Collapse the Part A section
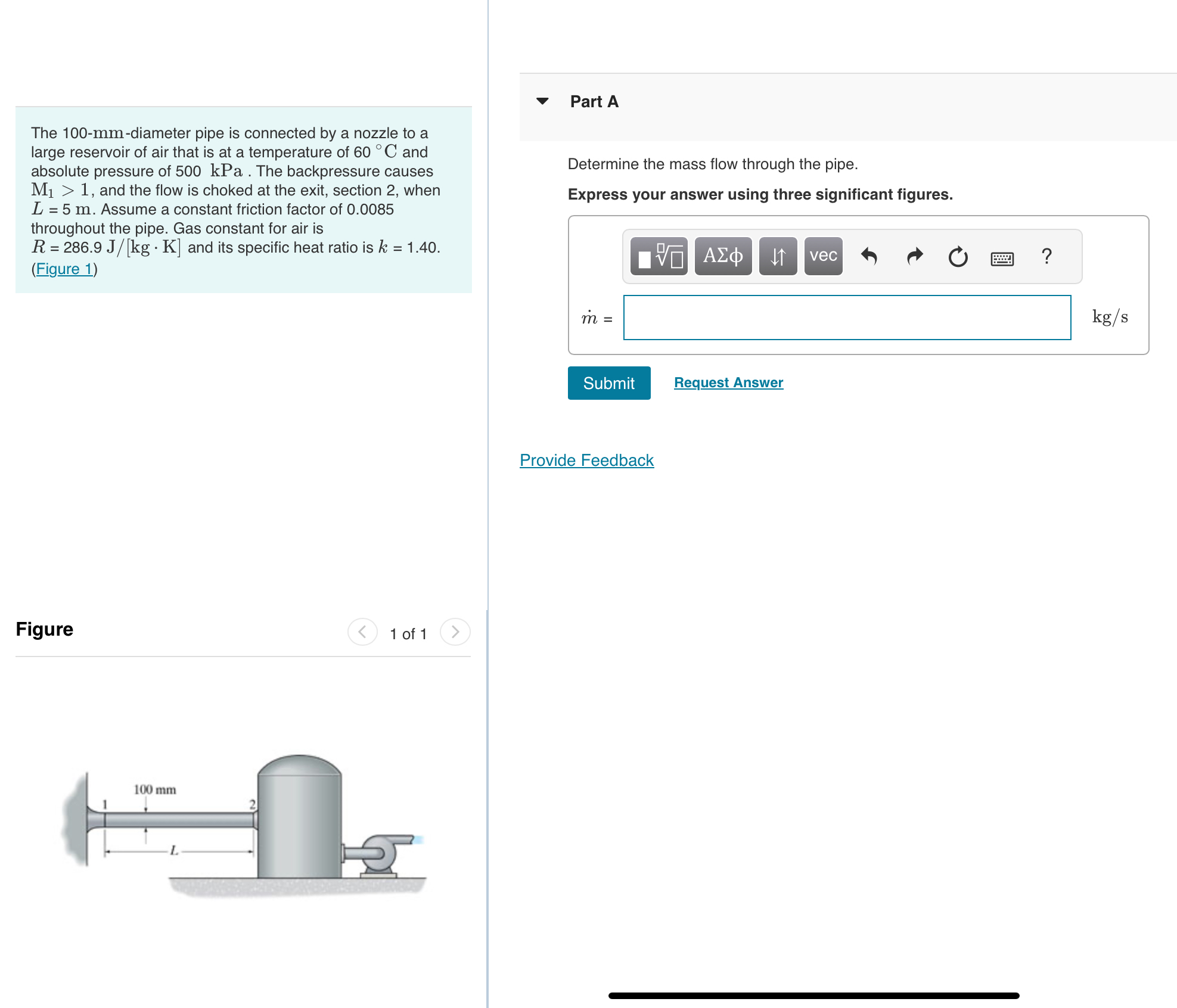The height and width of the screenshot is (1008, 1177). pyautogui.click(x=543, y=101)
